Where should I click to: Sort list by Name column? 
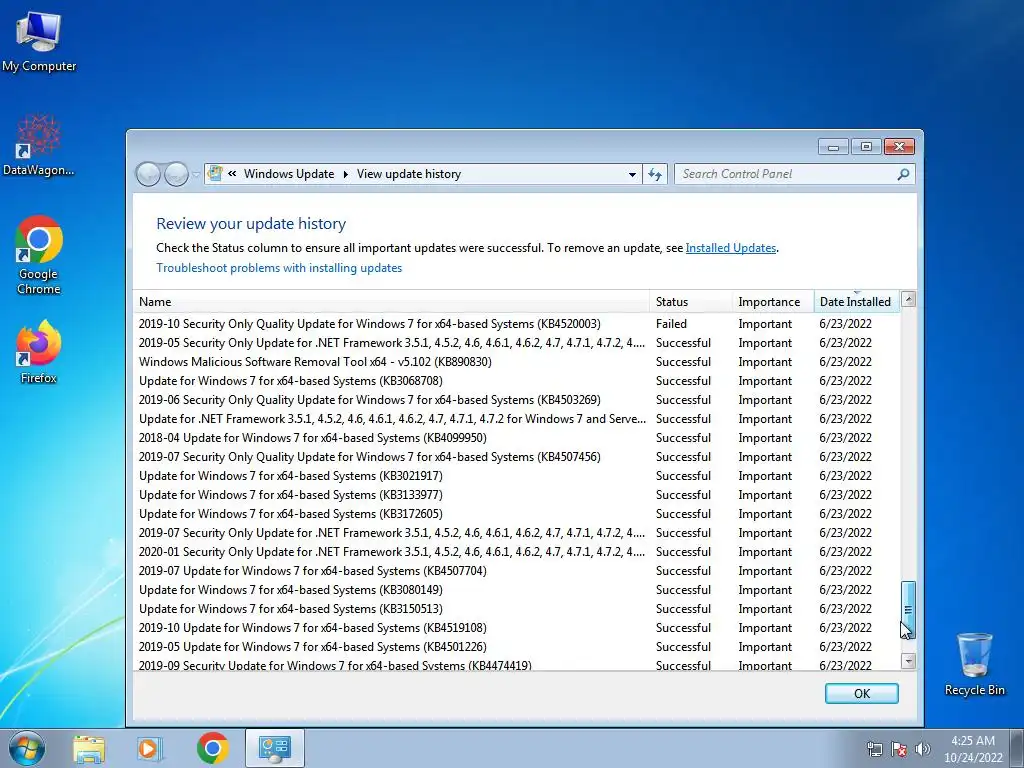[x=392, y=302]
